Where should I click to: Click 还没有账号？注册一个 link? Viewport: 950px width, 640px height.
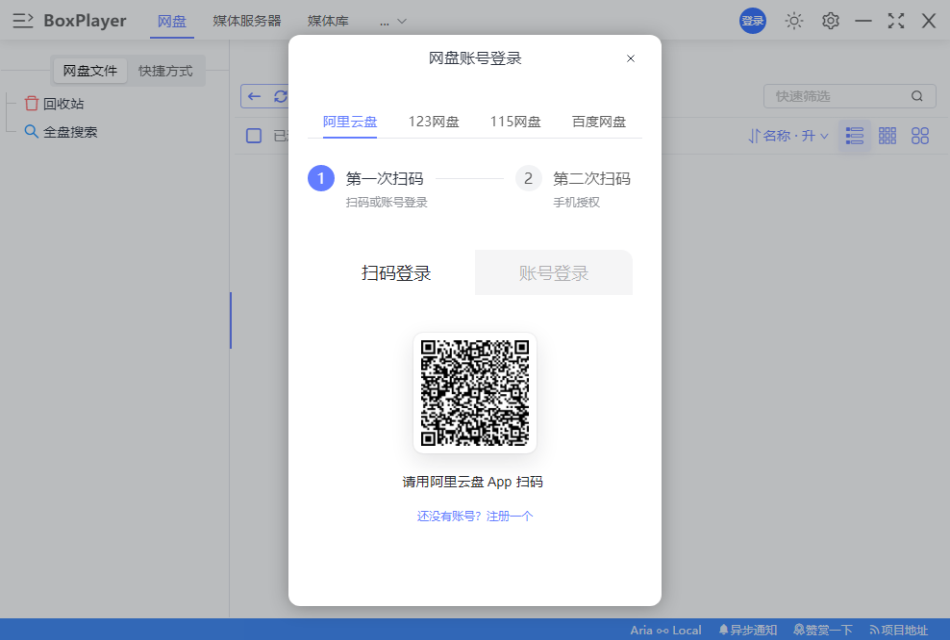coord(475,516)
